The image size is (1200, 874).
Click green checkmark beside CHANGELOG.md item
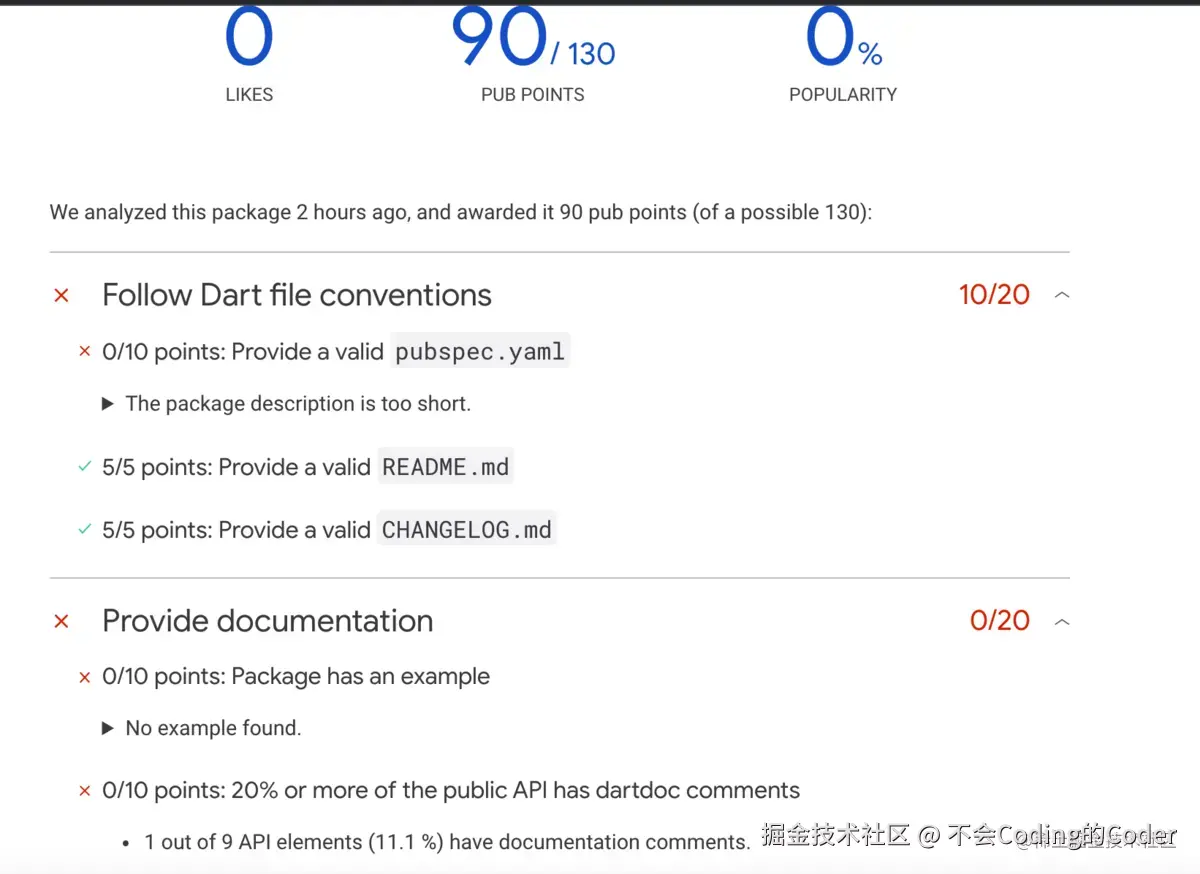(x=85, y=530)
